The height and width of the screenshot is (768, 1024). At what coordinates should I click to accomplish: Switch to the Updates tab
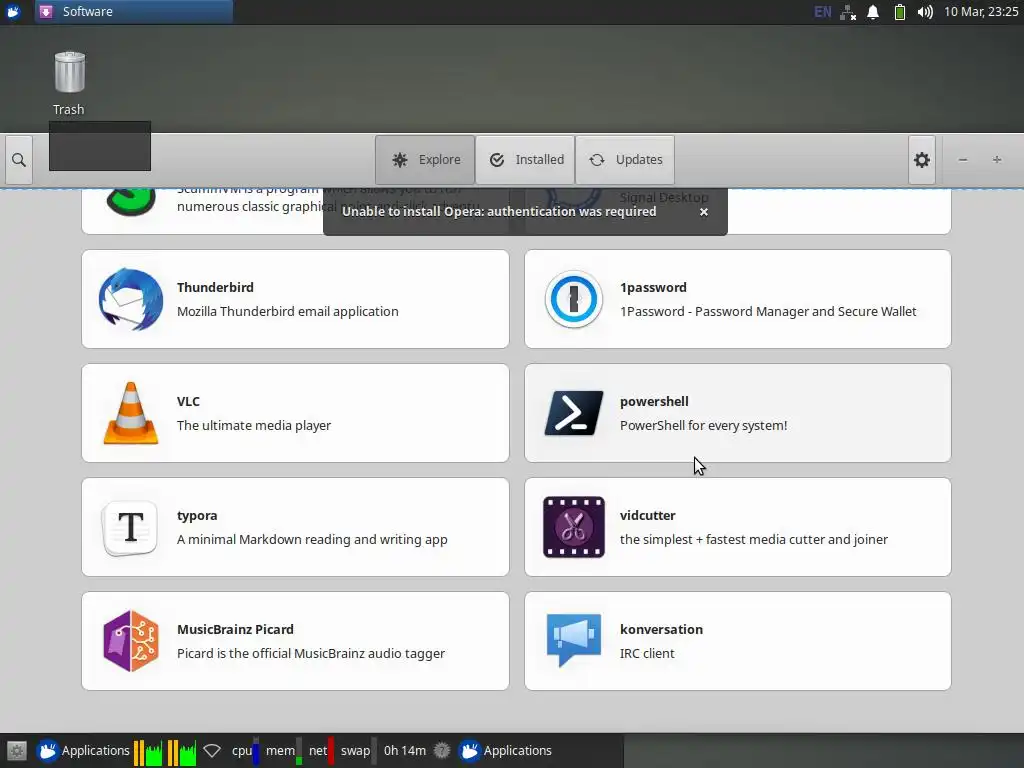click(x=625, y=160)
